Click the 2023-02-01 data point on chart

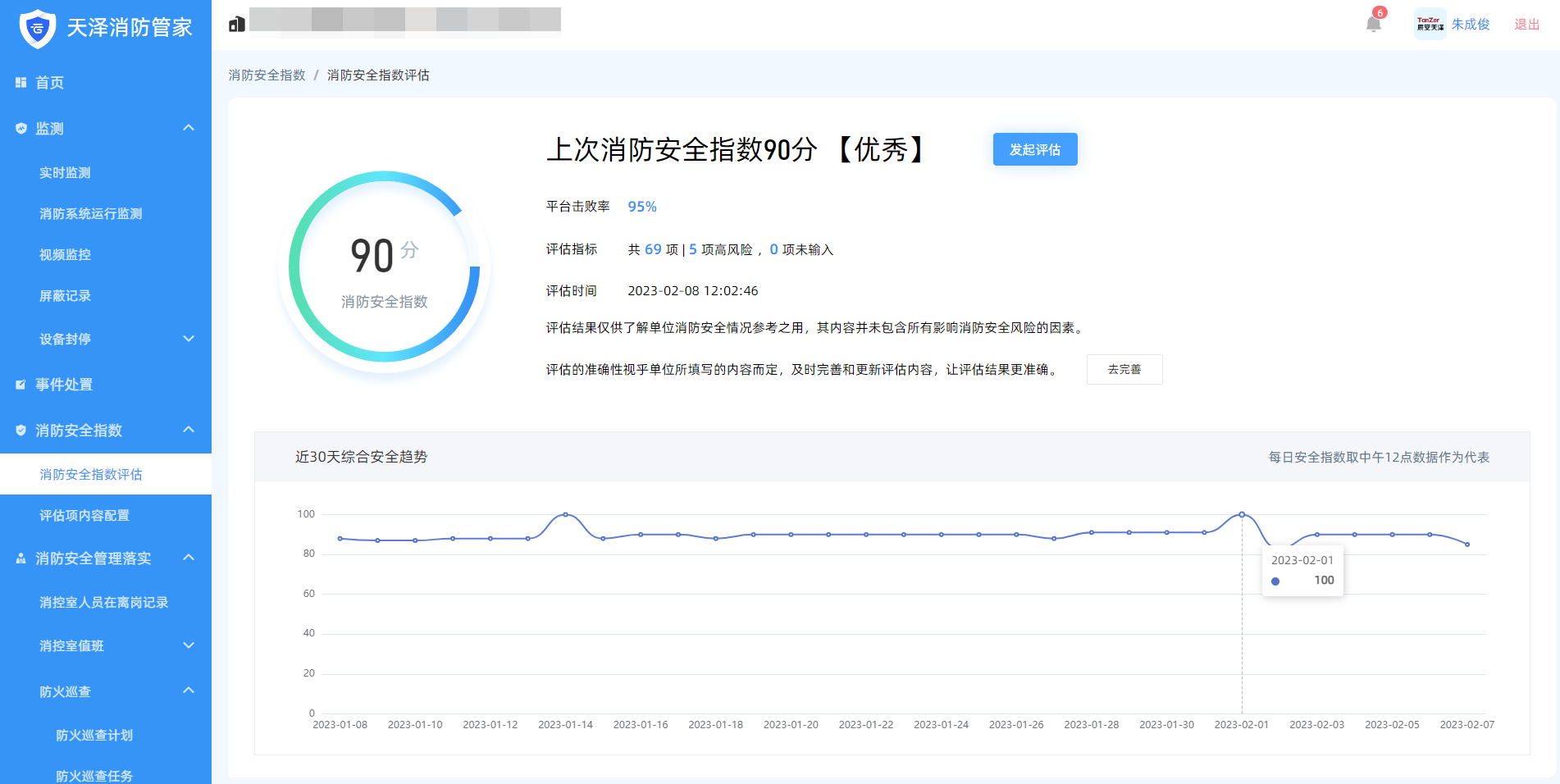coord(1242,514)
